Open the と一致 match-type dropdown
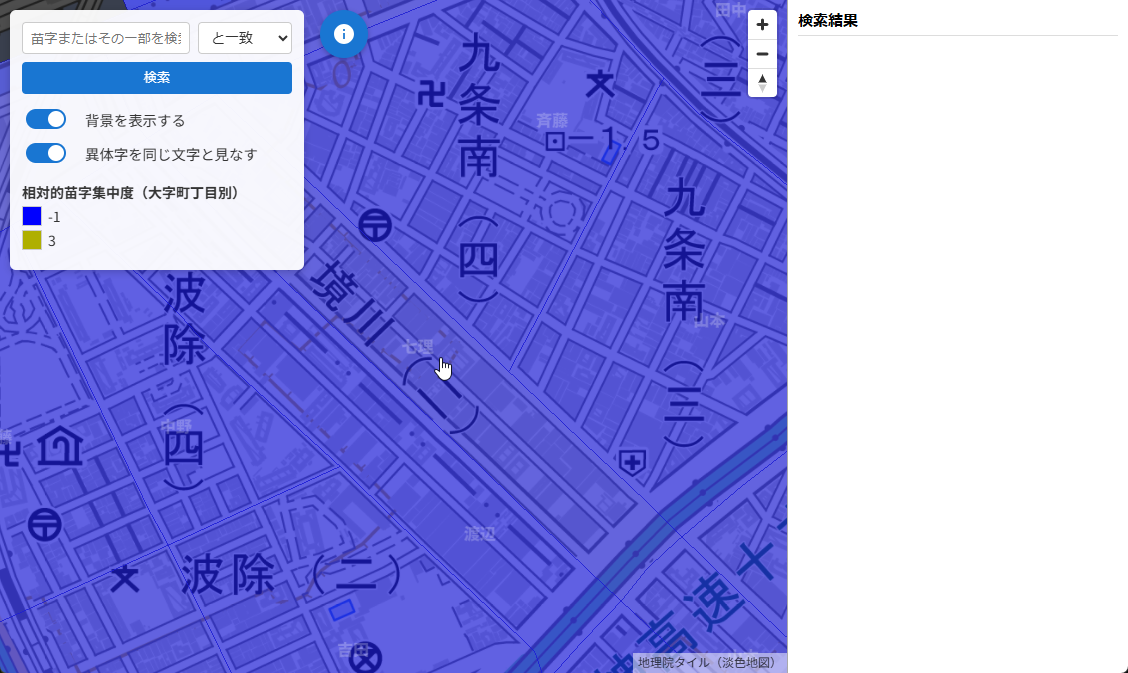 245,37
